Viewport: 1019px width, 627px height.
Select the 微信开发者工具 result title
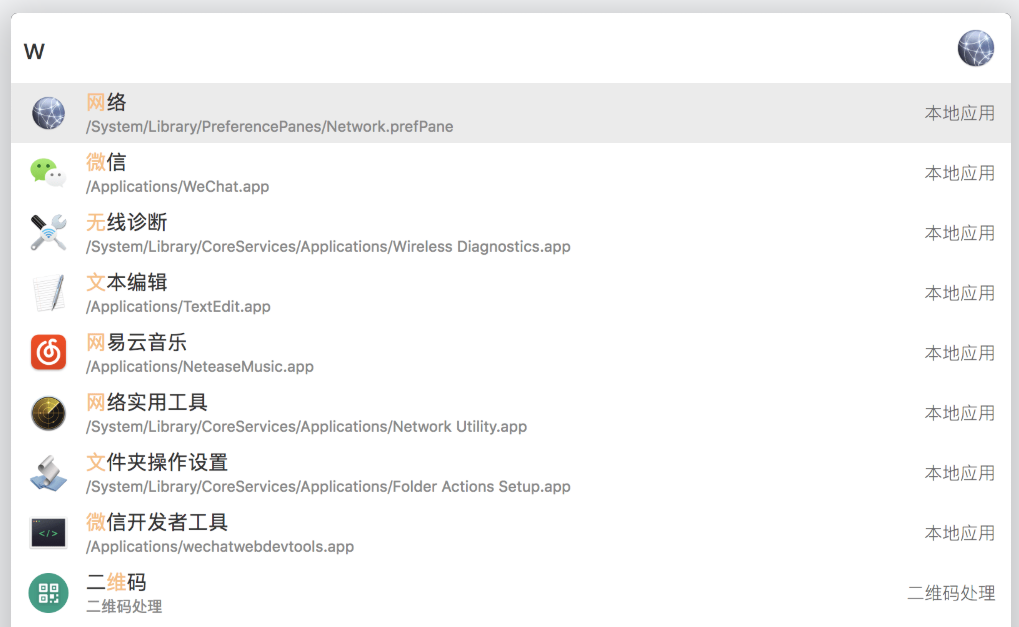[157, 522]
